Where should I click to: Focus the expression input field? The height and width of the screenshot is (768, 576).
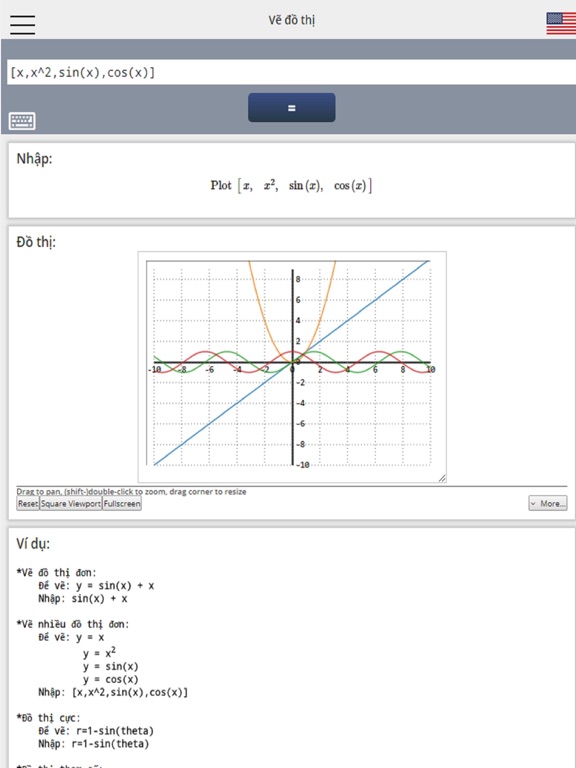pyautogui.click(x=291, y=72)
